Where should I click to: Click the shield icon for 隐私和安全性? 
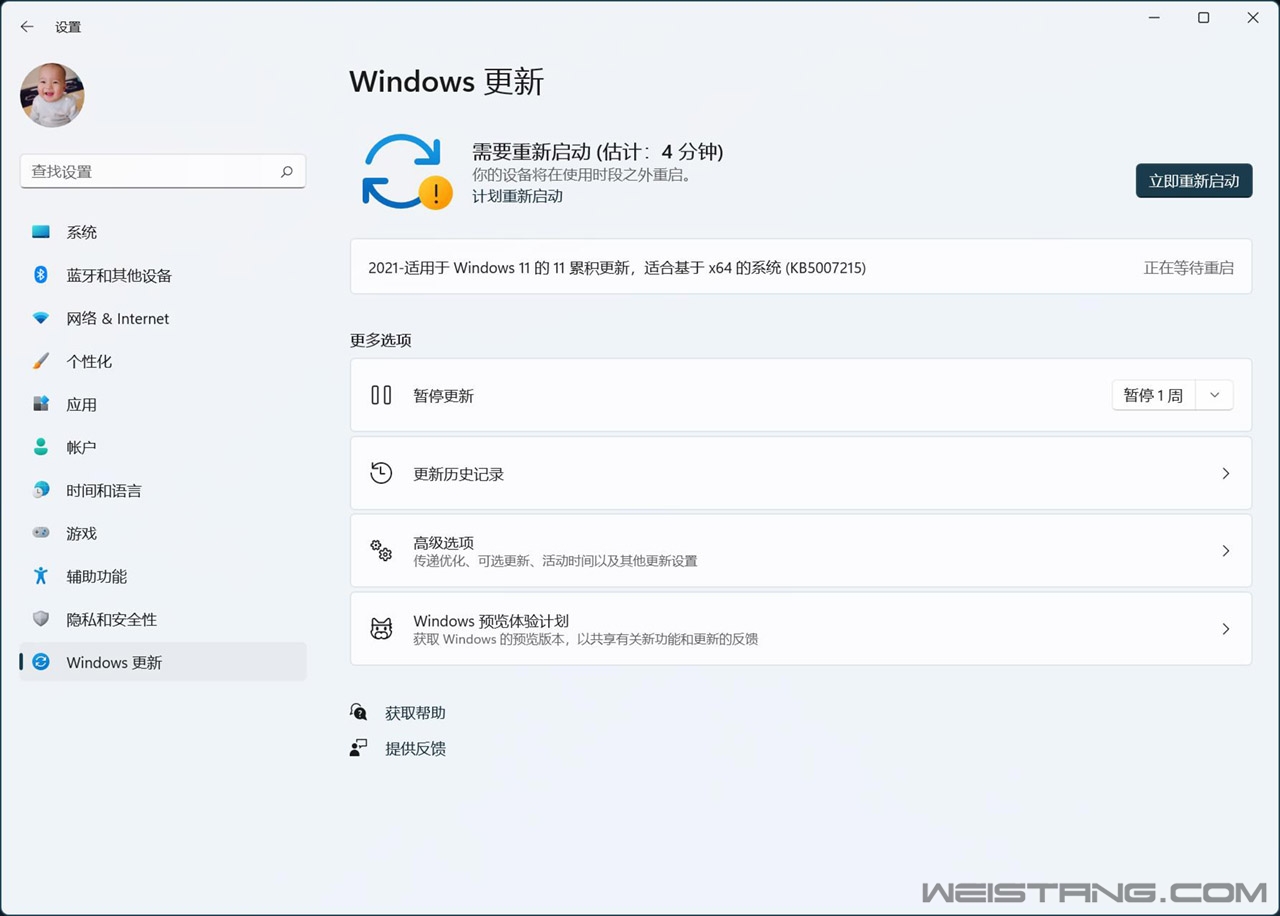tap(41, 619)
